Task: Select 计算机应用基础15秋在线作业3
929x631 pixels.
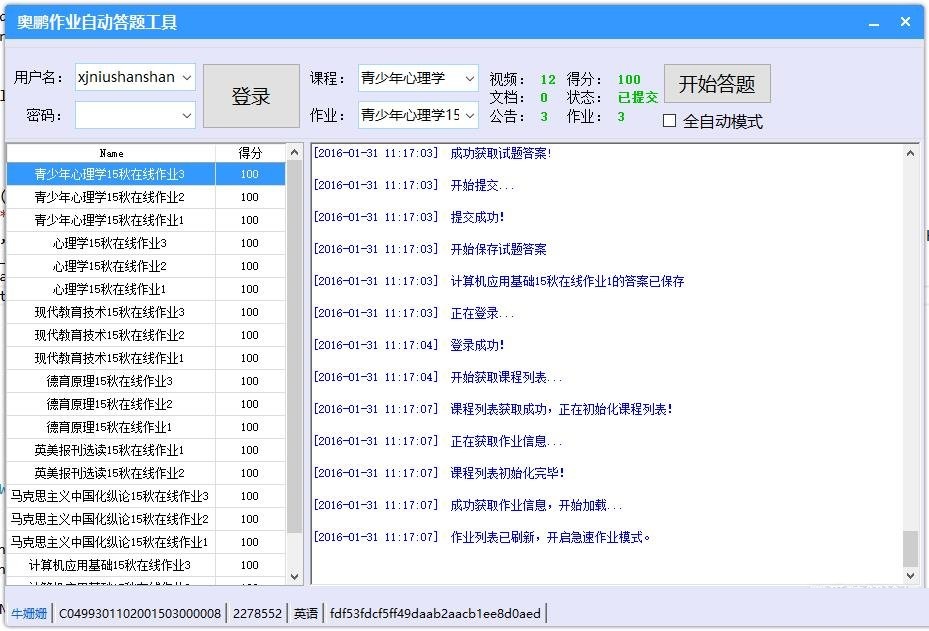Action: tap(110, 565)
